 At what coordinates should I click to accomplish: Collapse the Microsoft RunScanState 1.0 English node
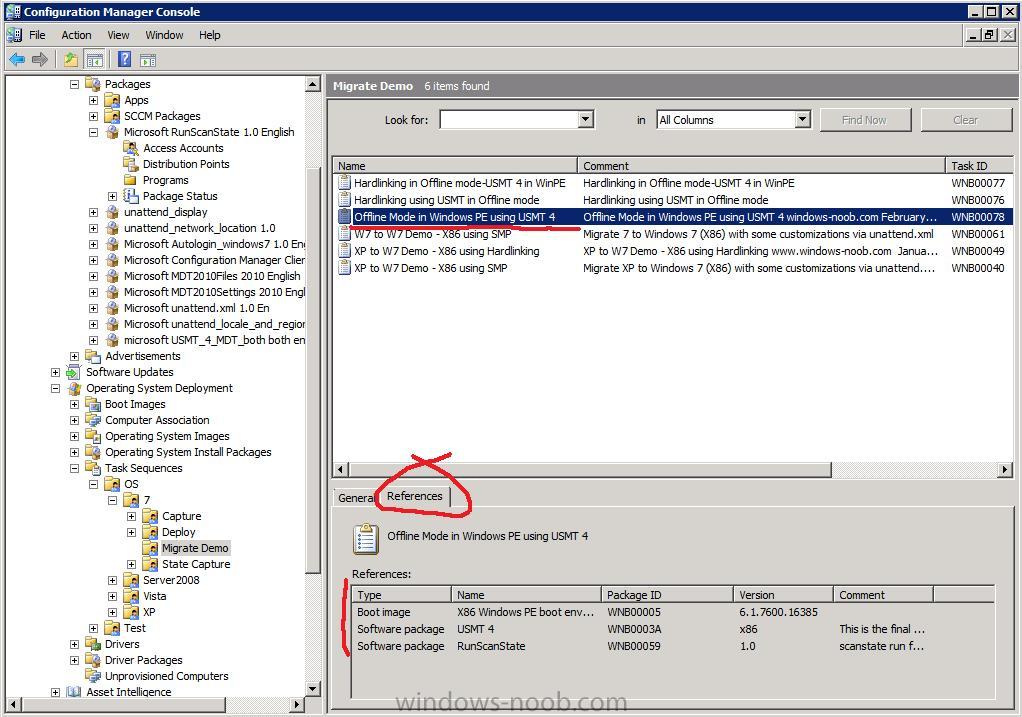click(93, 132)
